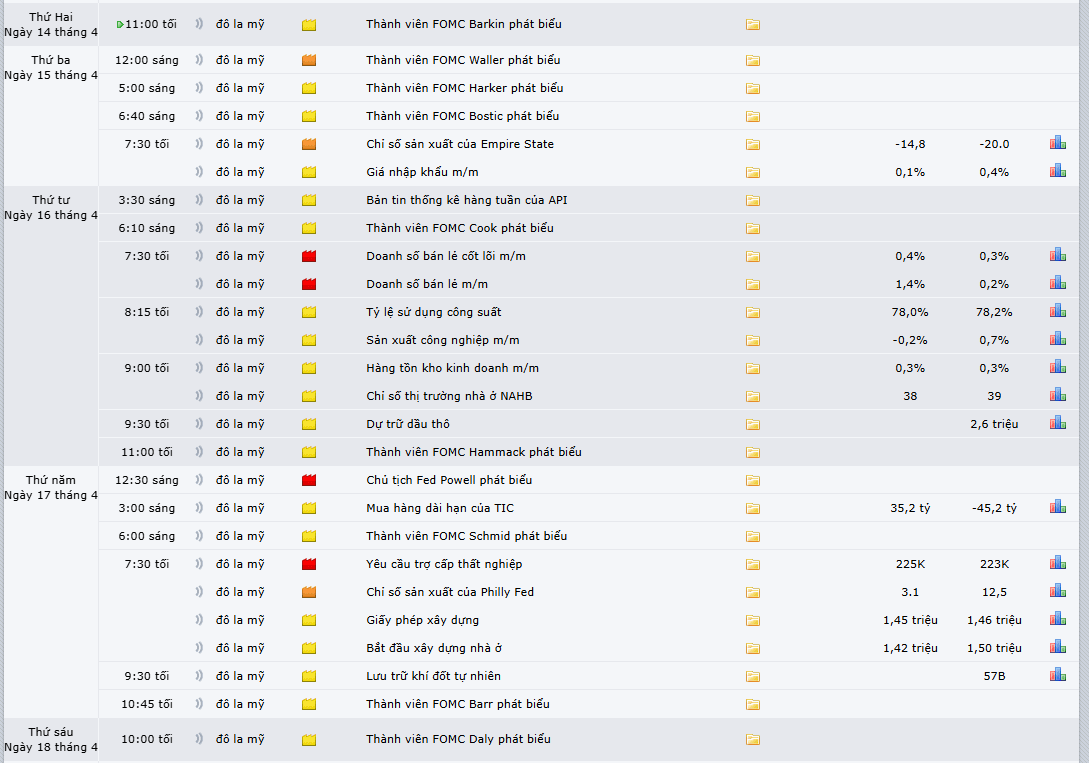
Task: Click red impact icon for retail sales m/m
Action: (x=309, y=284)
